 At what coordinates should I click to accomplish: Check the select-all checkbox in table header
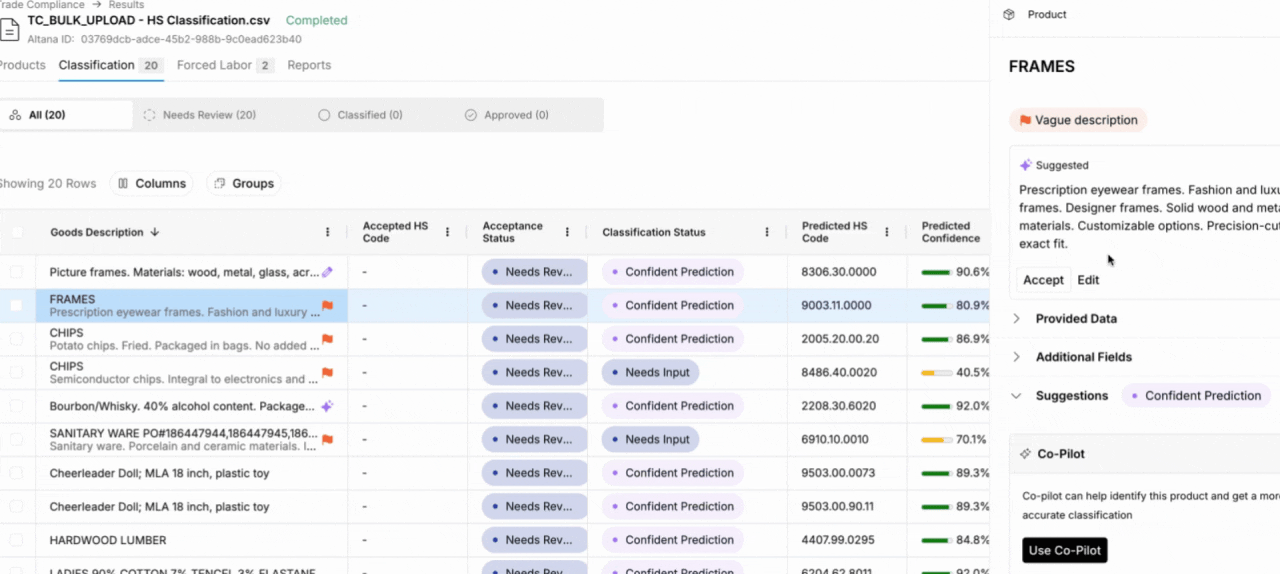(17, 232)
